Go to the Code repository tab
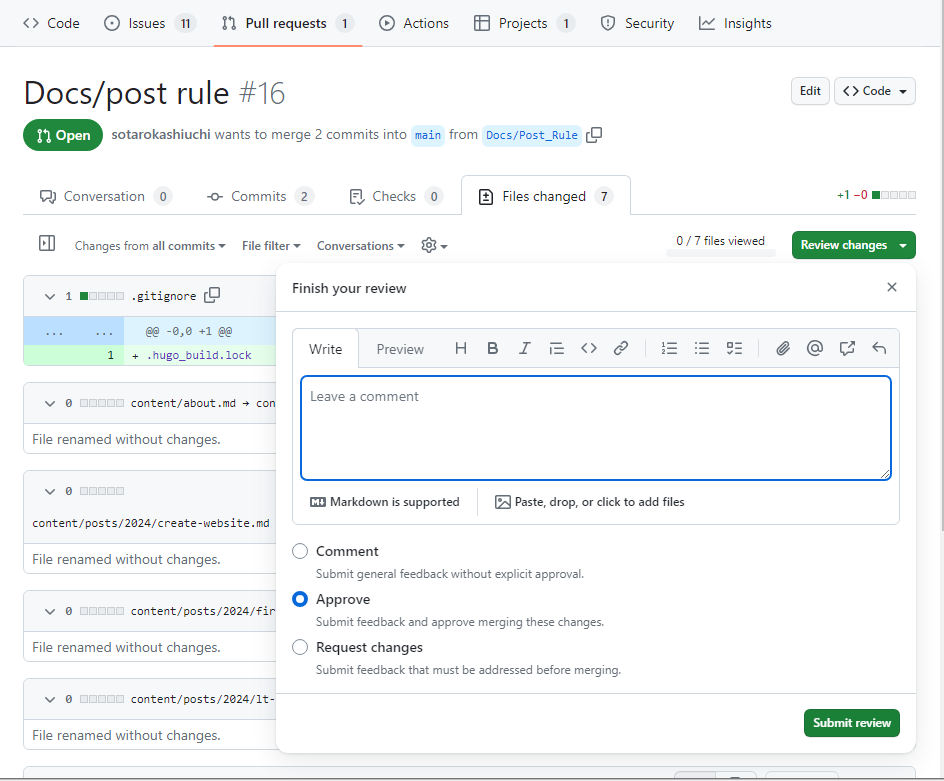 tap(51, 23)
